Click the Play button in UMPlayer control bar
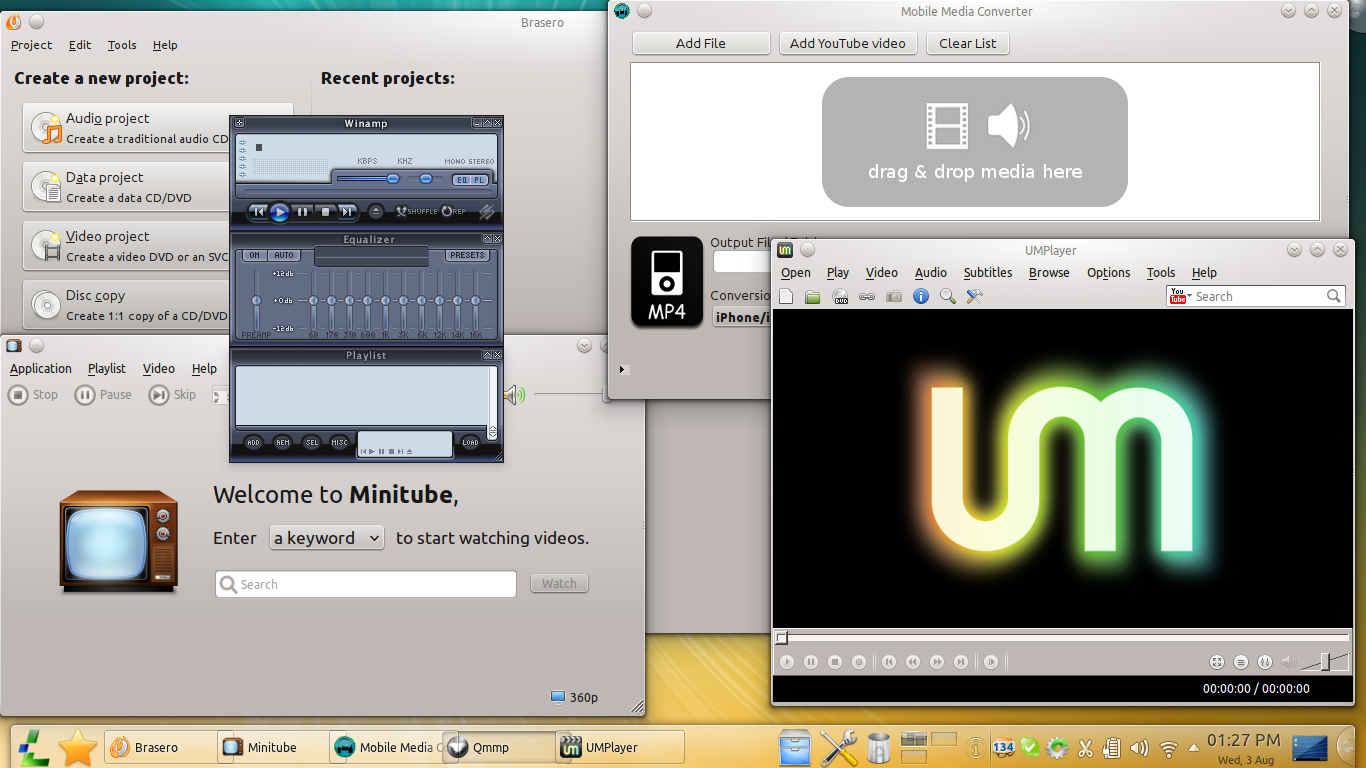This screenshot has width=1366, height=768. tap(787, 662)
